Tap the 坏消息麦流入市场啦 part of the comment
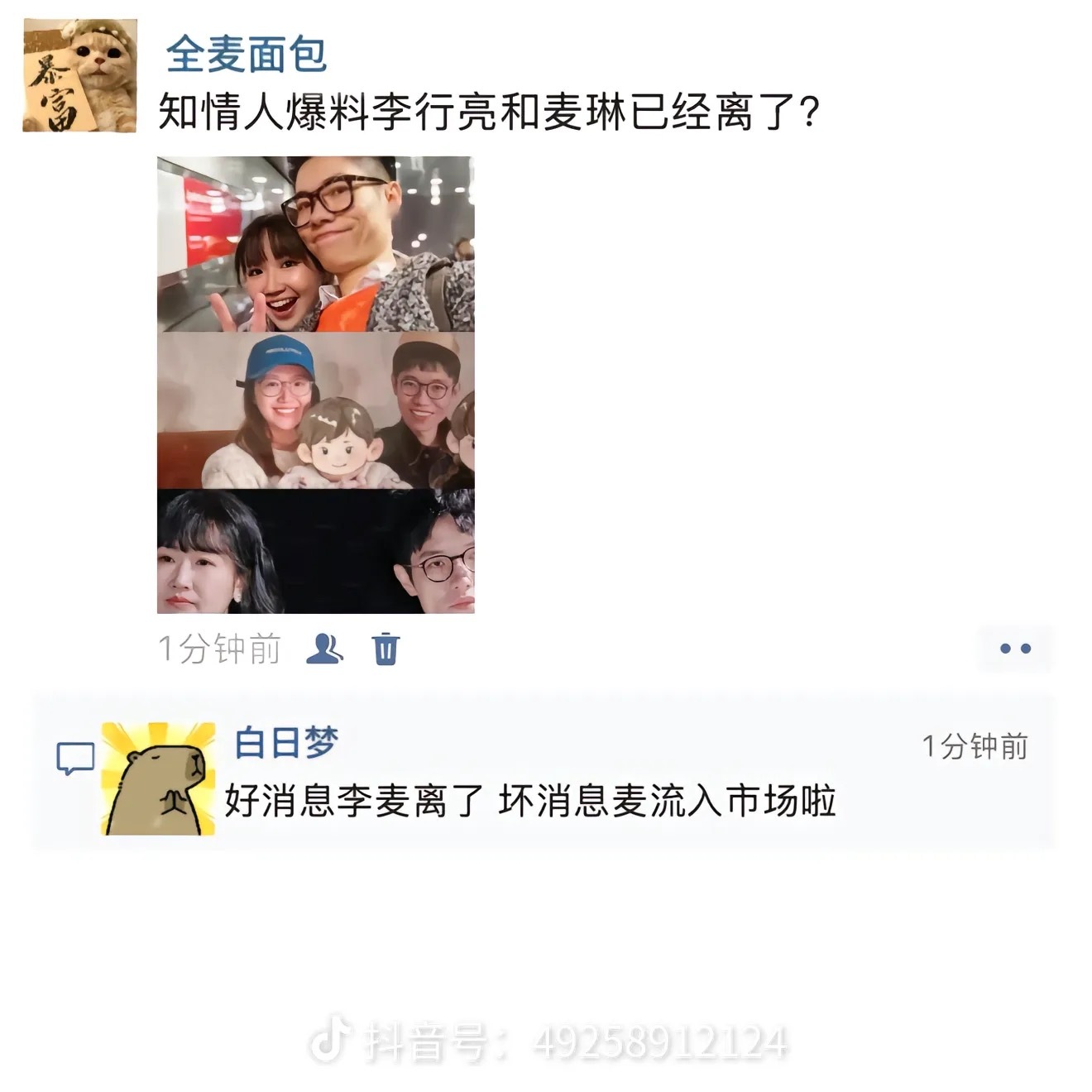The image size is (1092, 1092). point(668,801)
